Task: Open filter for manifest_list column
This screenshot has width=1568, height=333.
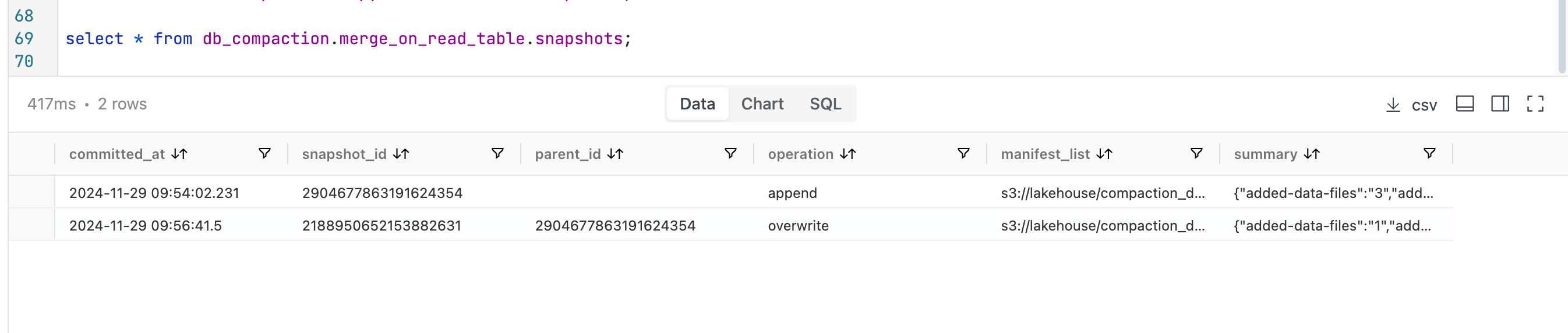Action: [x=1196, y=154]
